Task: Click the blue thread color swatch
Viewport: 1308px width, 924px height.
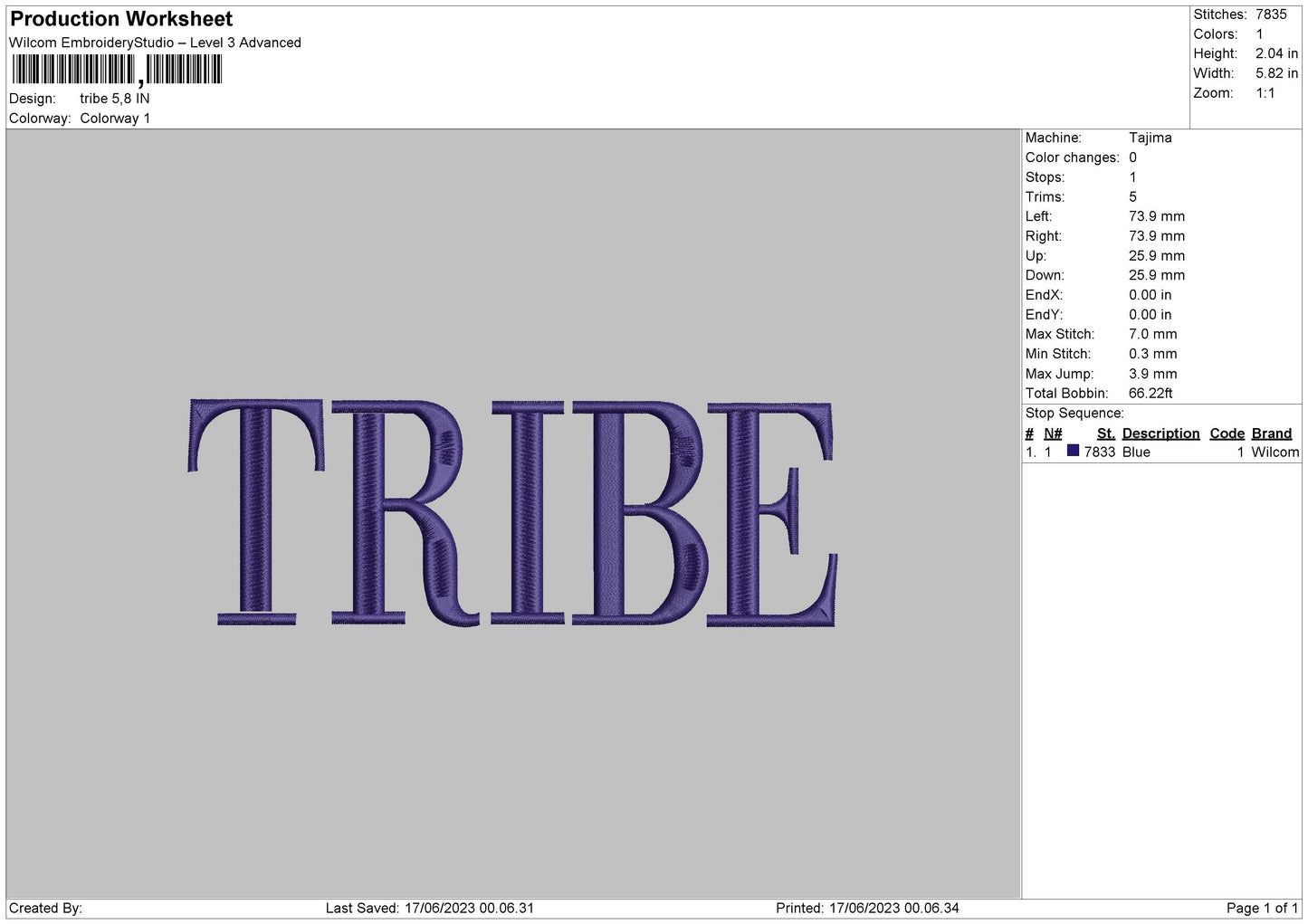Action: point(1074,451)
